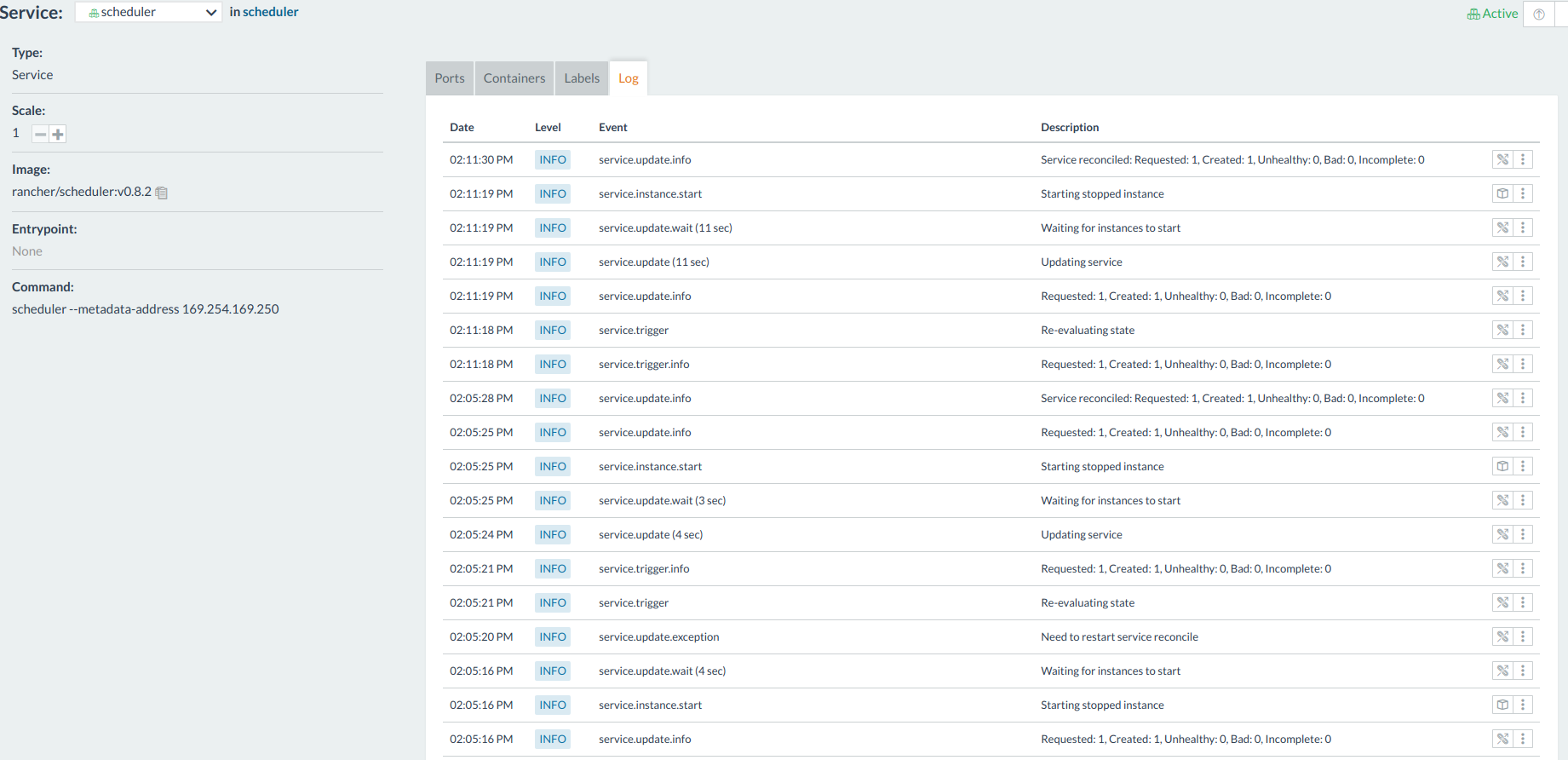Image resolution: width=1568 pixels, height=760 pixels.
Task: Open actions menu for 02:05:25 PM service.update.info
Action: click(x=1523, y=432)
